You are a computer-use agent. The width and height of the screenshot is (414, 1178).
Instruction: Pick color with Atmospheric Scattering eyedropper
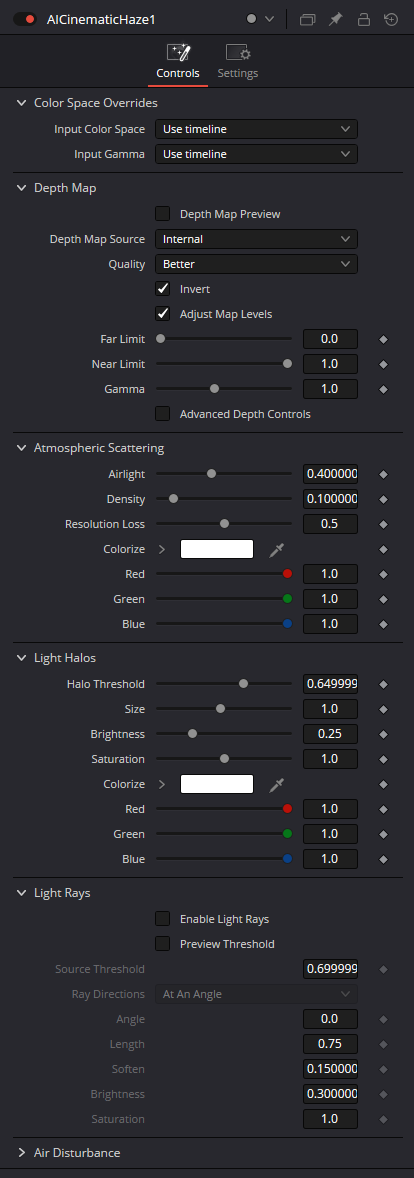(x=277, y=549)
